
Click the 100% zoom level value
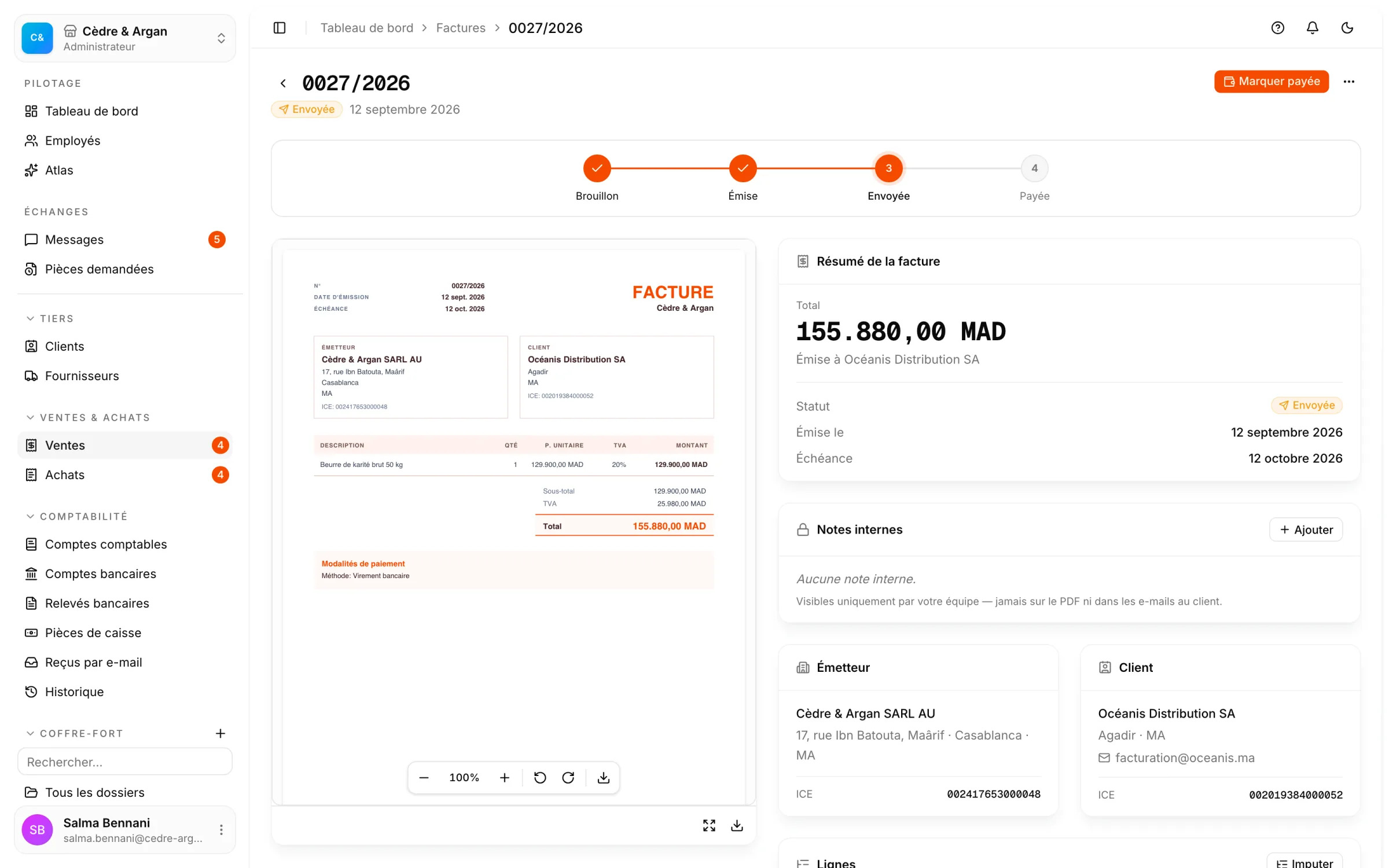pyautogui.click(x=464, y=778)
